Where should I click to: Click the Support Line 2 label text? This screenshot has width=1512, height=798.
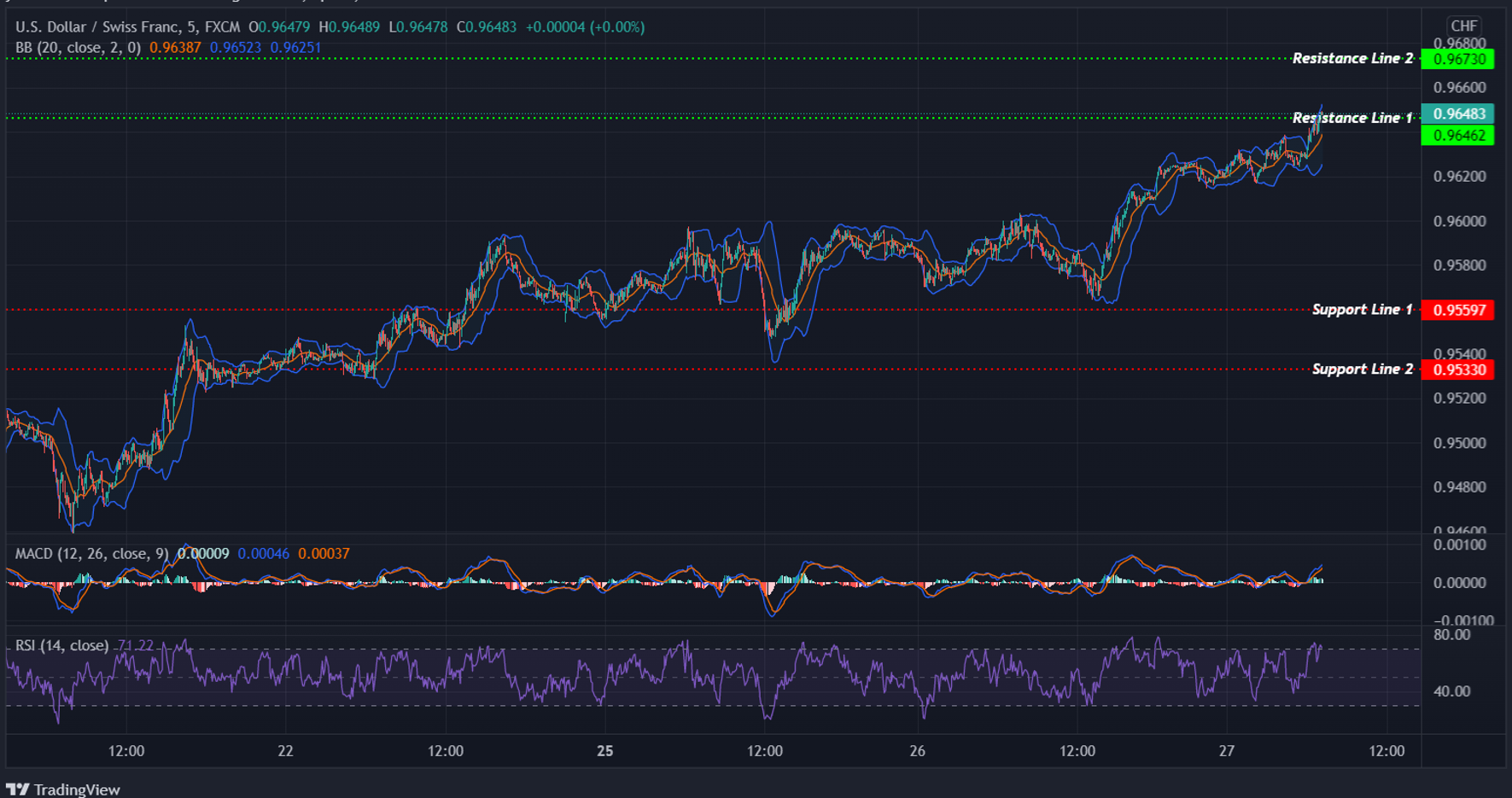[1363, 369]
